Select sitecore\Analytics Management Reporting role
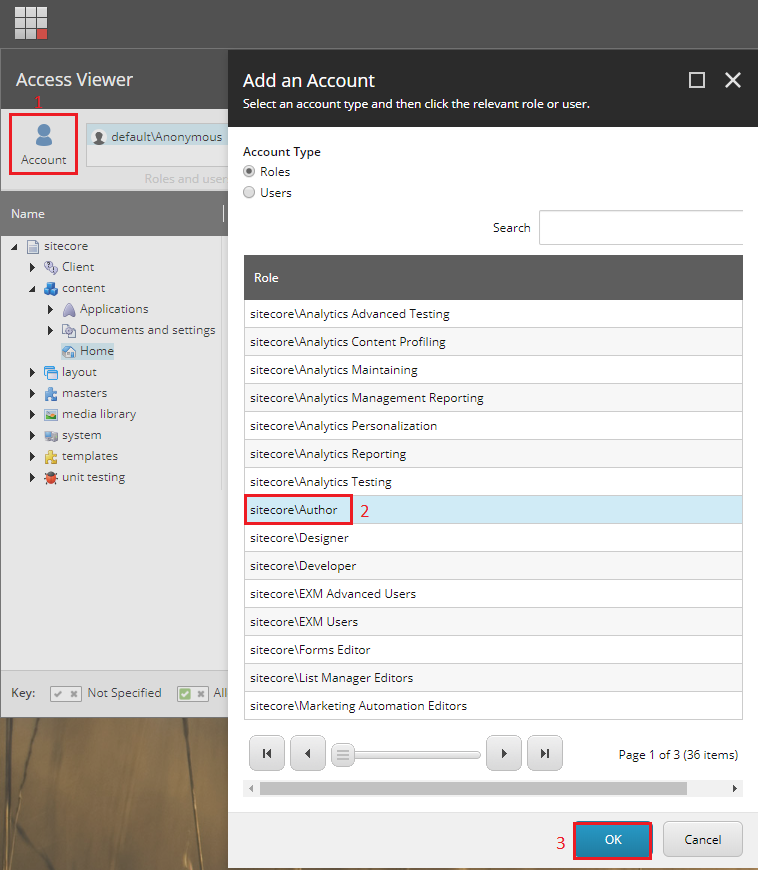The height and width of the screenshot is (870, 758). (493, 398)
